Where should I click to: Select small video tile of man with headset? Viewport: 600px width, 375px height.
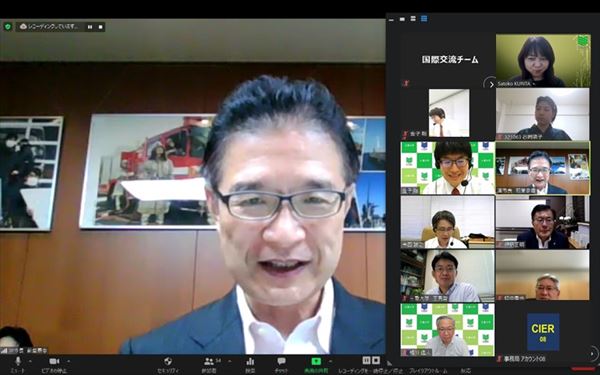pyautogui.click(x=448, y=113)
